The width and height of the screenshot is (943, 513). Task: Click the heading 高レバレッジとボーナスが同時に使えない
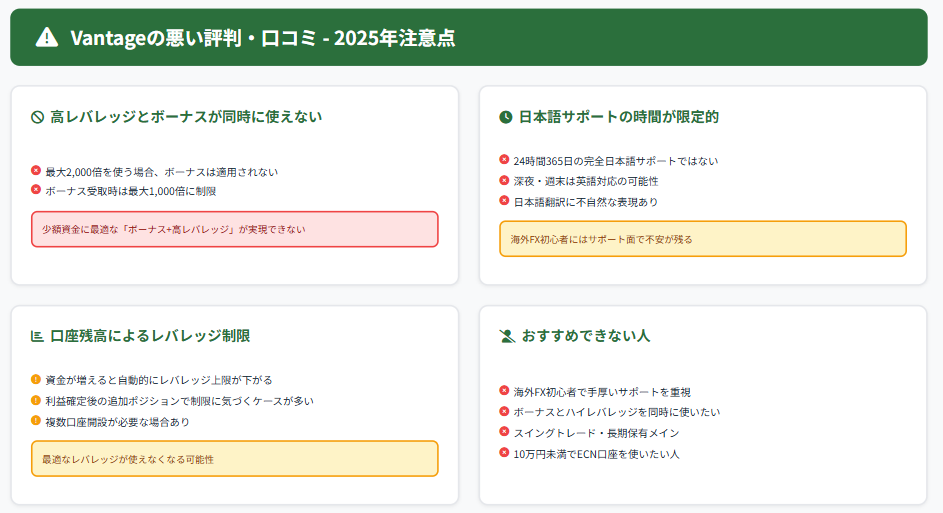coord(186,117)
